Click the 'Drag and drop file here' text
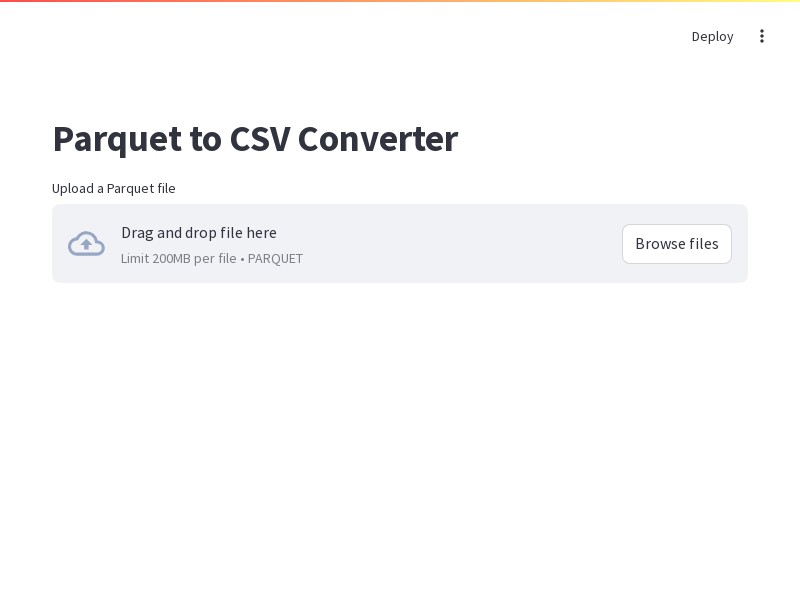The image size is (800, 600). 199,233
